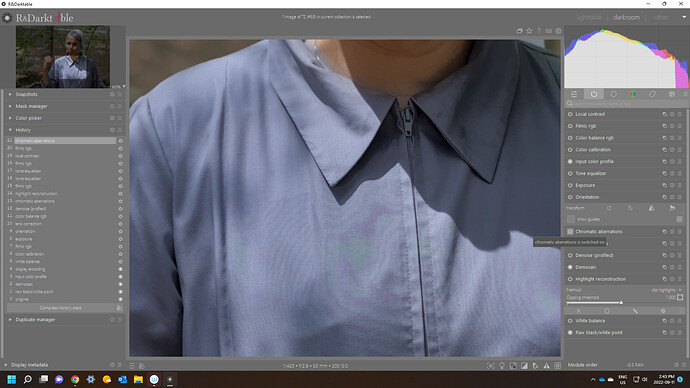Screen dimensions: 690x388
Task: Toggle the star rating icon
Action: tap(529, 31)
